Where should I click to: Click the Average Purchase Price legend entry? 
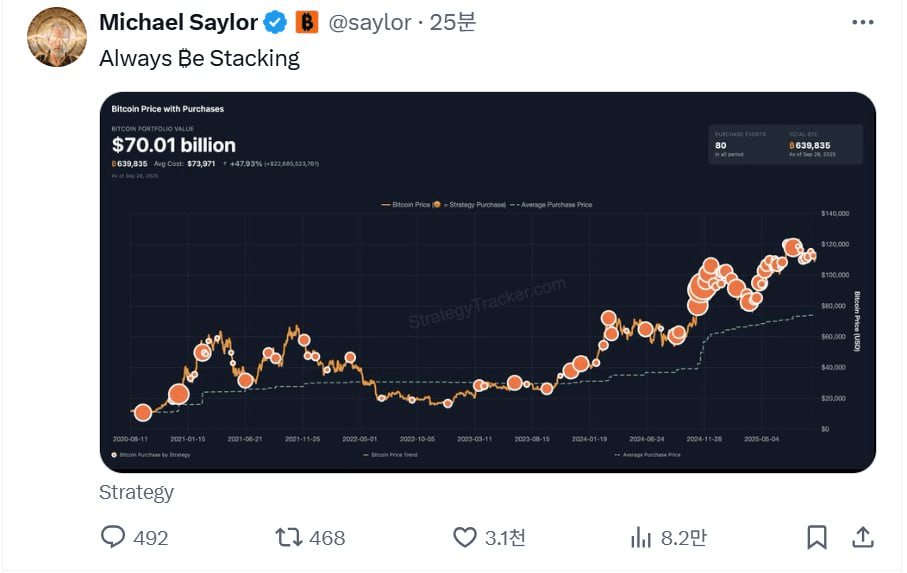pyautogui.click(x=551, y=205)
